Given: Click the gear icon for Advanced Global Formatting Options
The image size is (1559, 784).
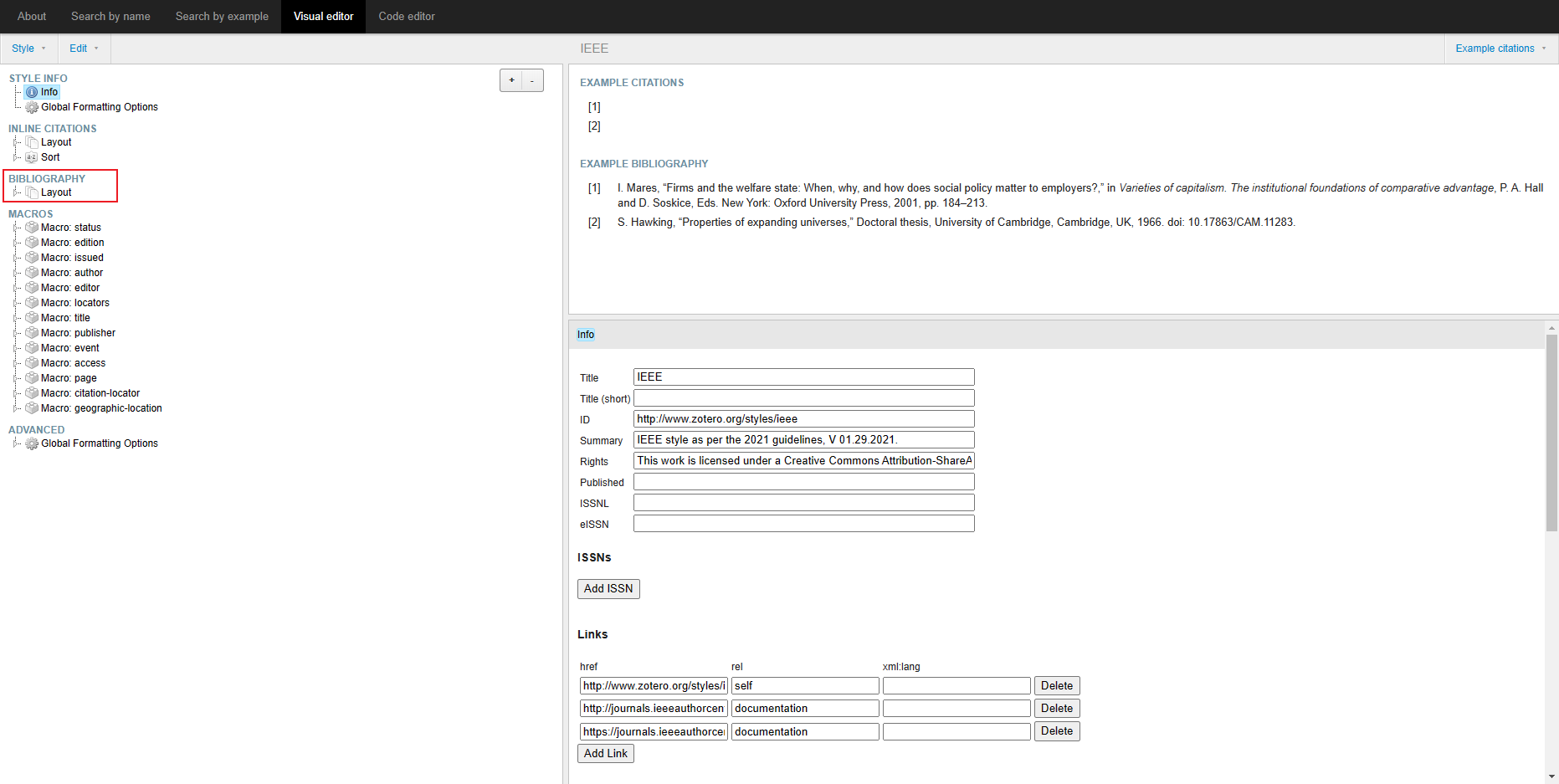Looking at the screenshot, I should [x=32, y=443].
